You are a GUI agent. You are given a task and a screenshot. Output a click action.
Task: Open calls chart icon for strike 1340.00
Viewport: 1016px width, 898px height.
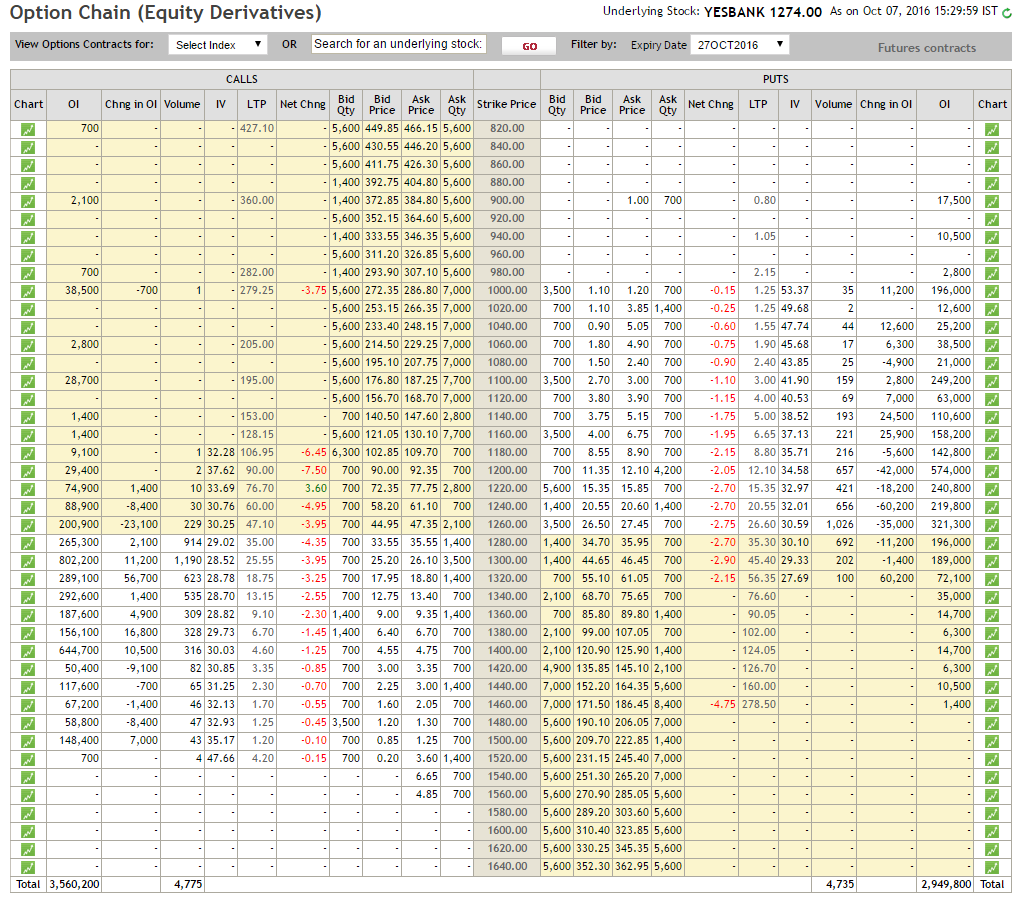(28, 597)
